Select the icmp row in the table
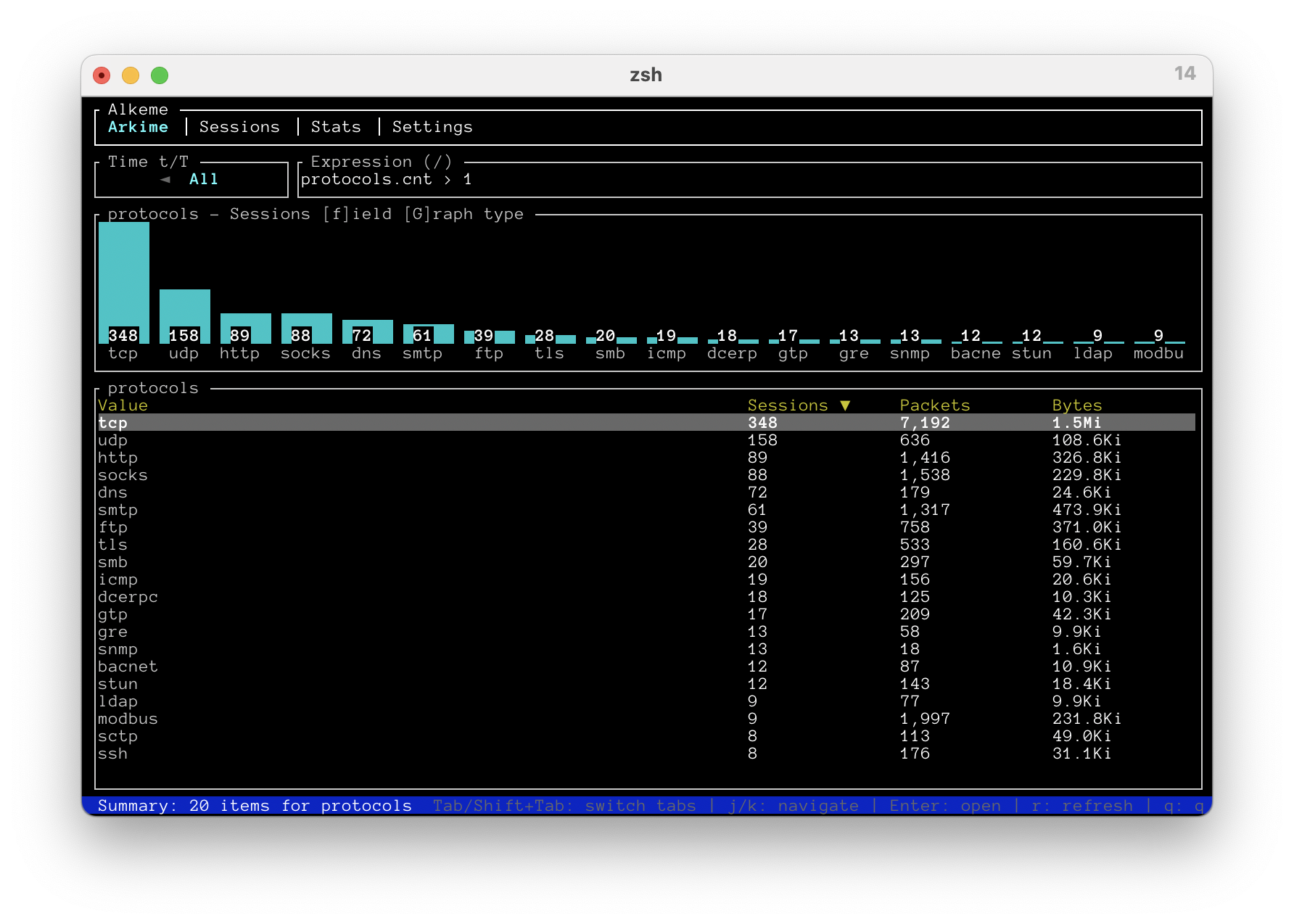Image resolution: width=1294 pixels, height=924 pixels. [x=646, y=579]
